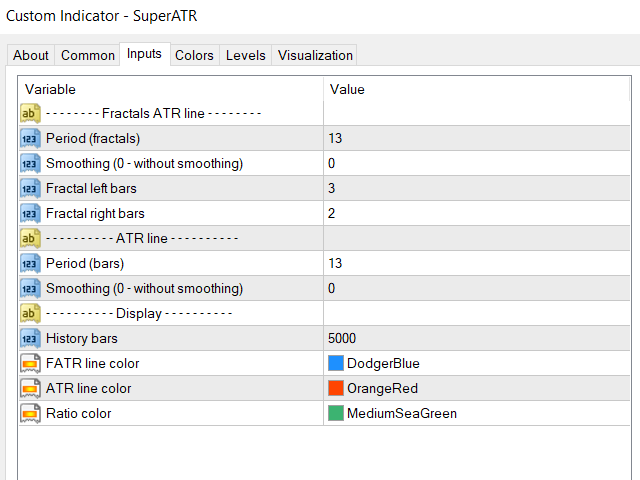Click the integer icon next to Fractal right bars
Viewport: 640px width, 480px height.
tap(30, 213)
